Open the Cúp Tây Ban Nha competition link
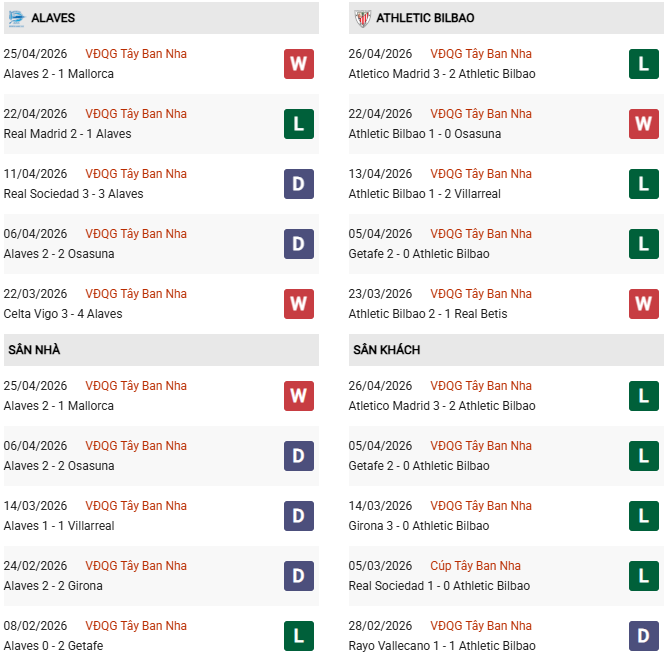Viewport: 666px width, 660px height. pos(475,566)
